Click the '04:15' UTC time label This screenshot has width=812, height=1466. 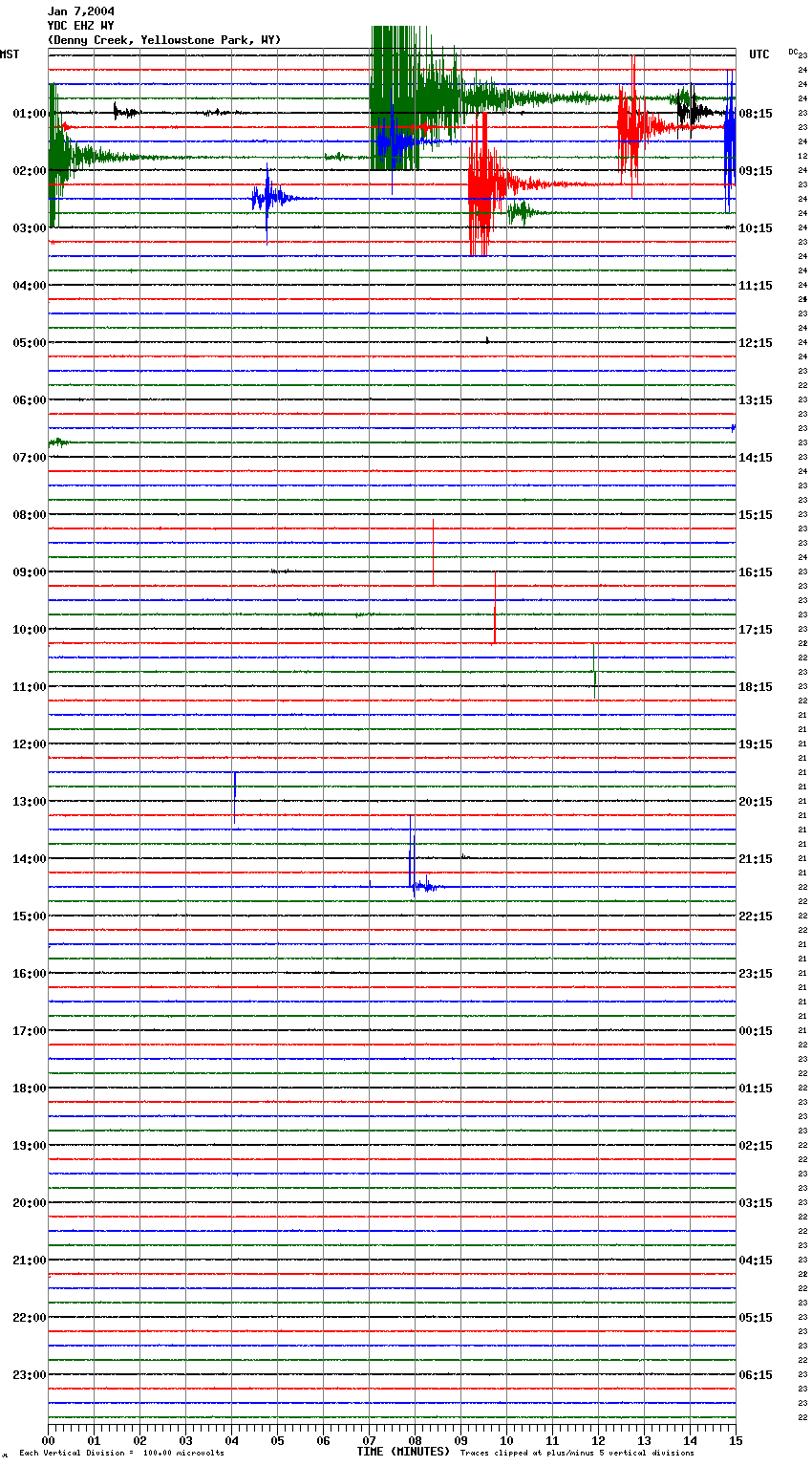(756, 1261)
